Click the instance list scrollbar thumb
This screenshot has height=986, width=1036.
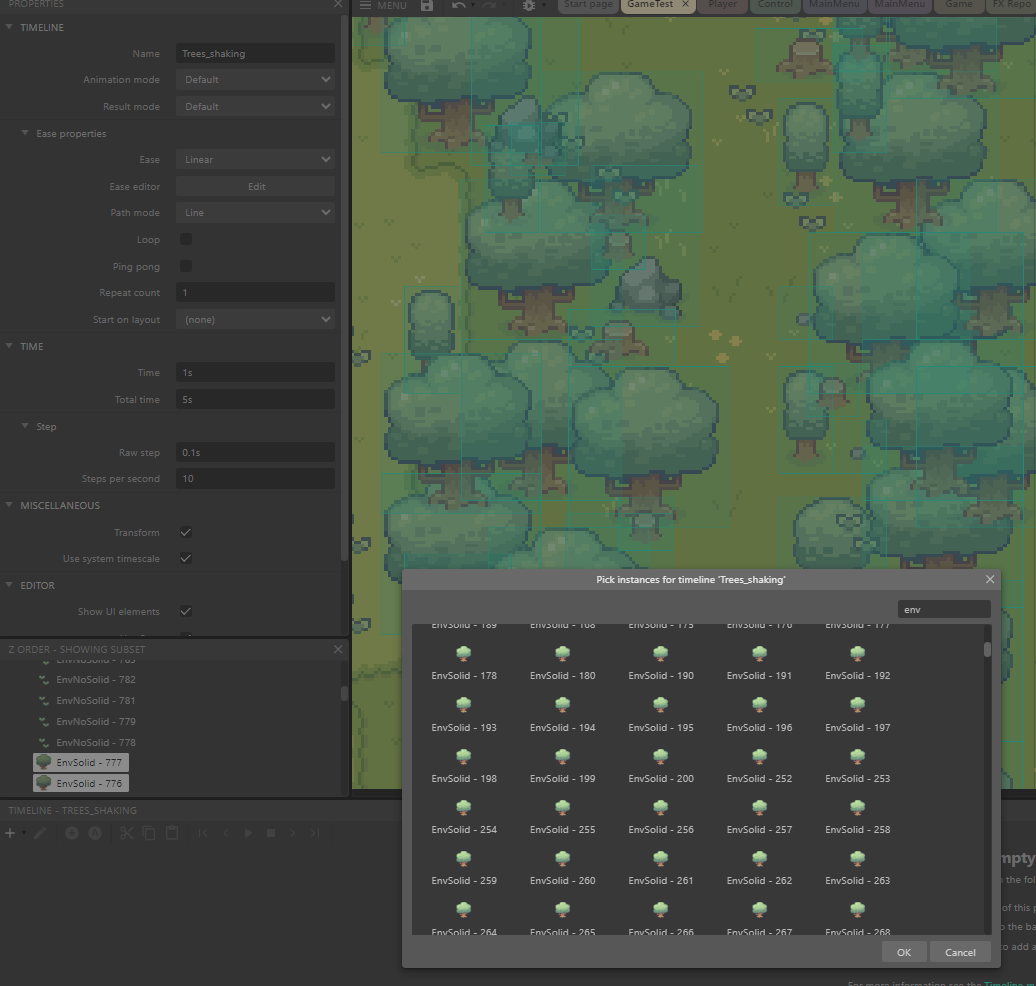tap(987, 650)
